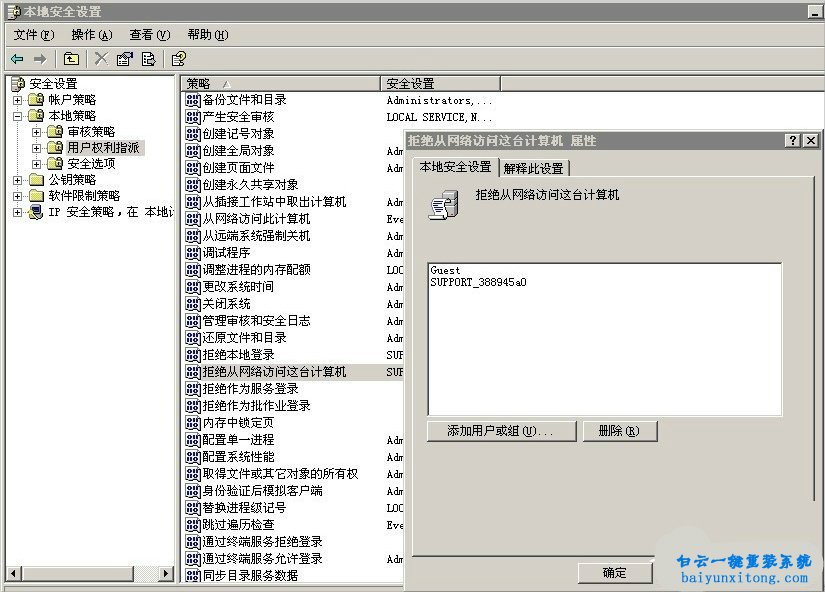Click the 用户权利指派 folder icon
The width and height of the screenshot is (825, 592).
pyautogui.click(x=55, y=147)
